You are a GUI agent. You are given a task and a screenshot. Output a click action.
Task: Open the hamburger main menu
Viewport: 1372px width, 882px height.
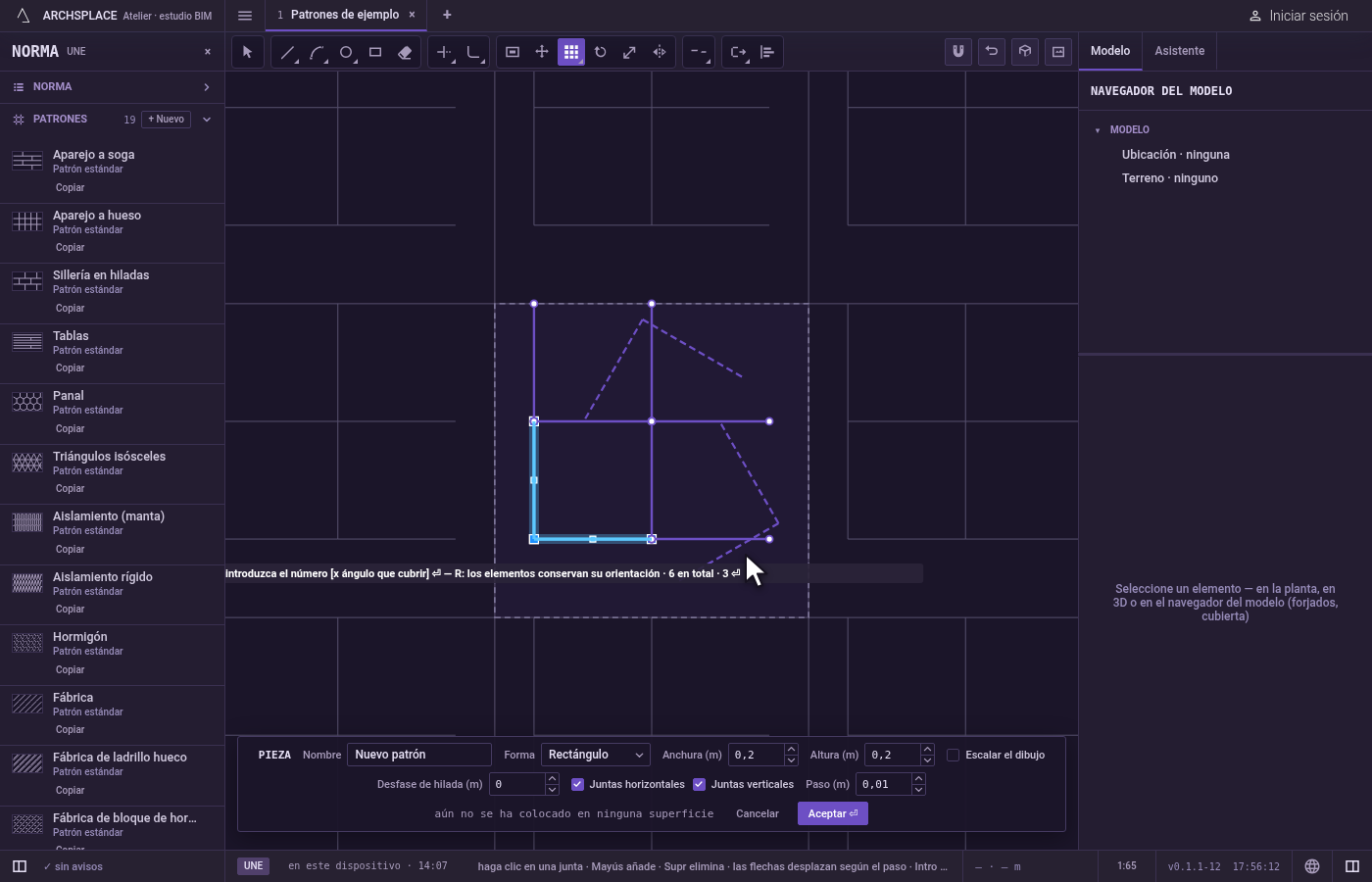(x=245, y=16)
